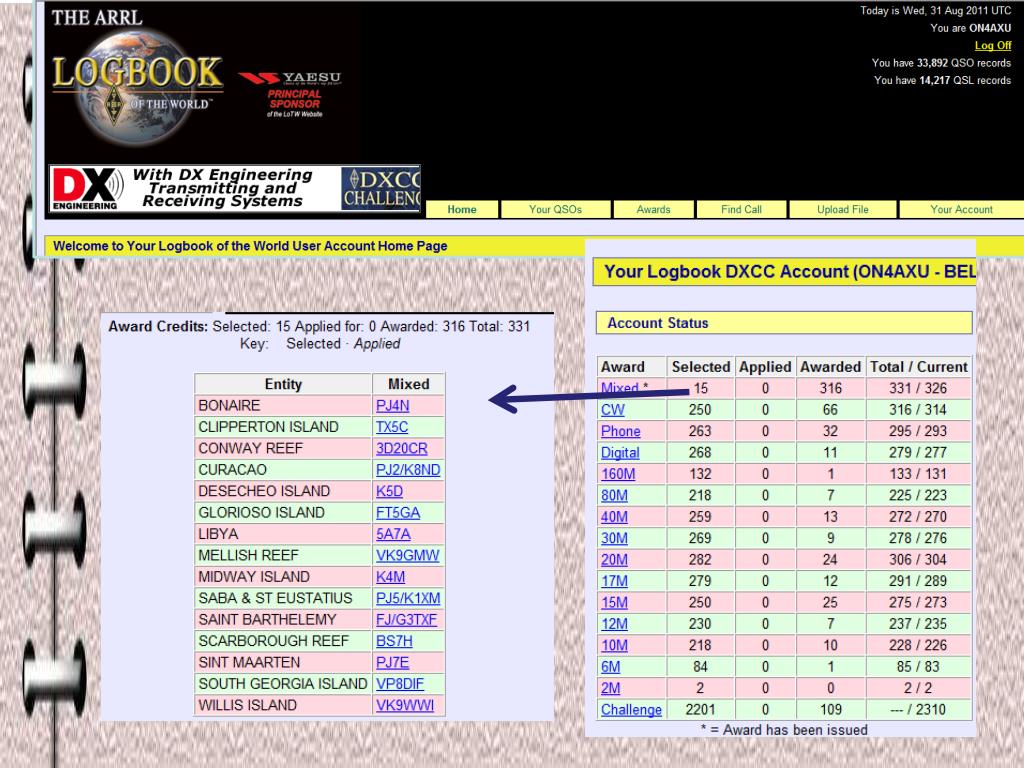
Task: Click the ARRL Logbook of the World logo
Action: 135,80
